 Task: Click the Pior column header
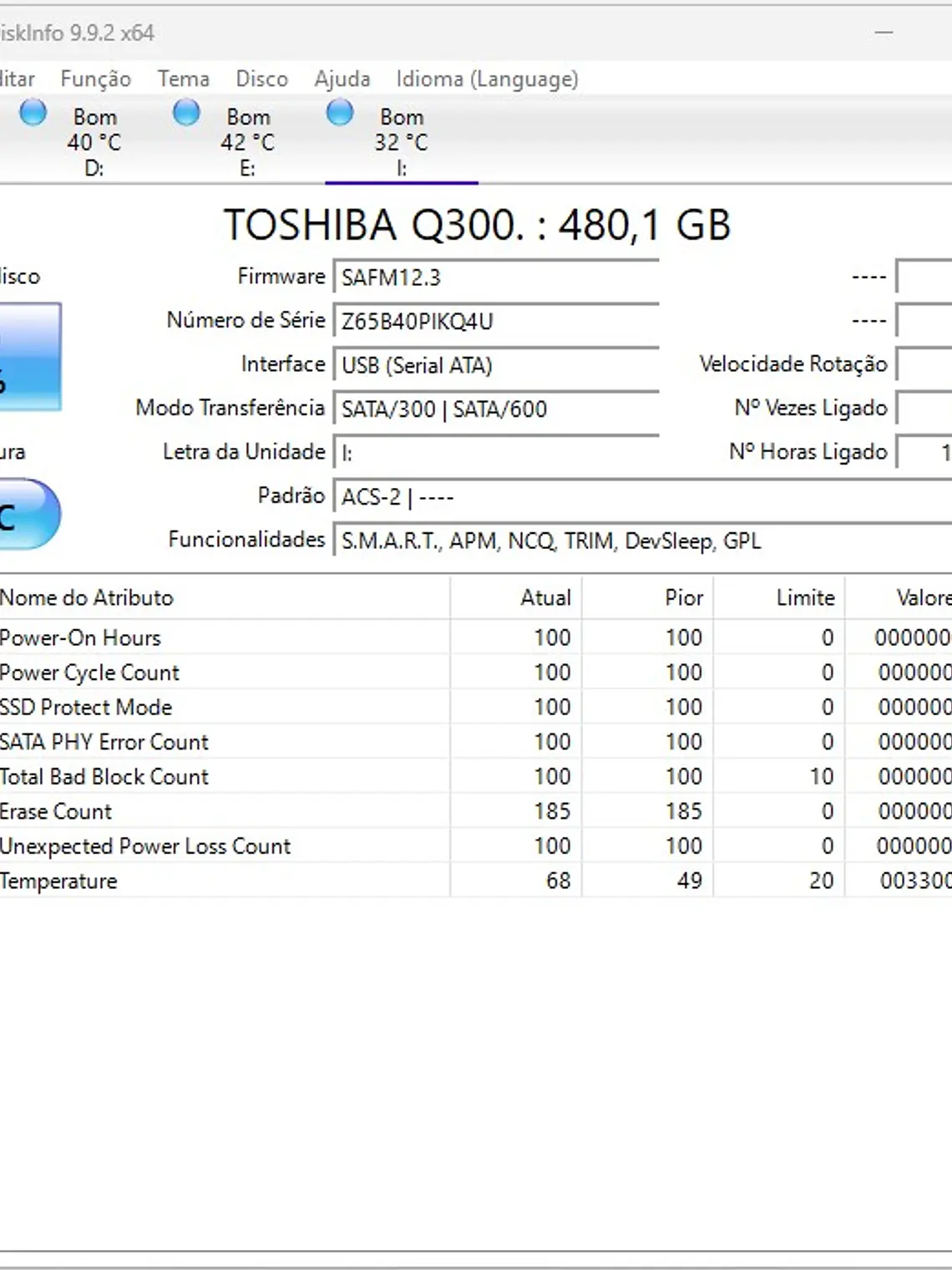click(648, 597)
